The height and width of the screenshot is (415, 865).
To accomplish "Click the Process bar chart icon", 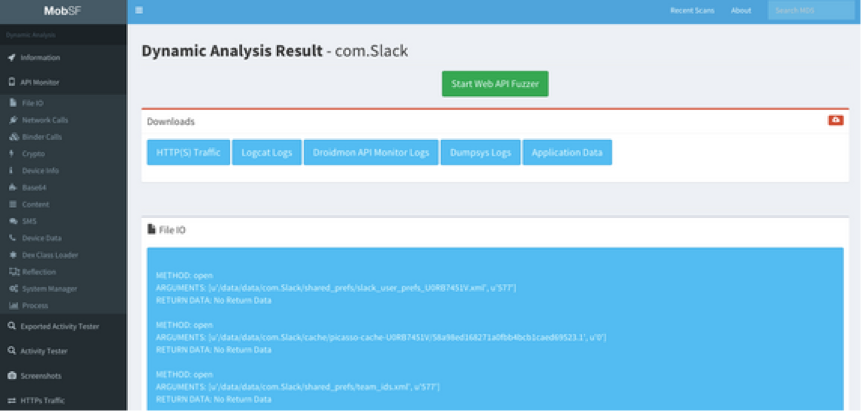I will click(14, 305).
